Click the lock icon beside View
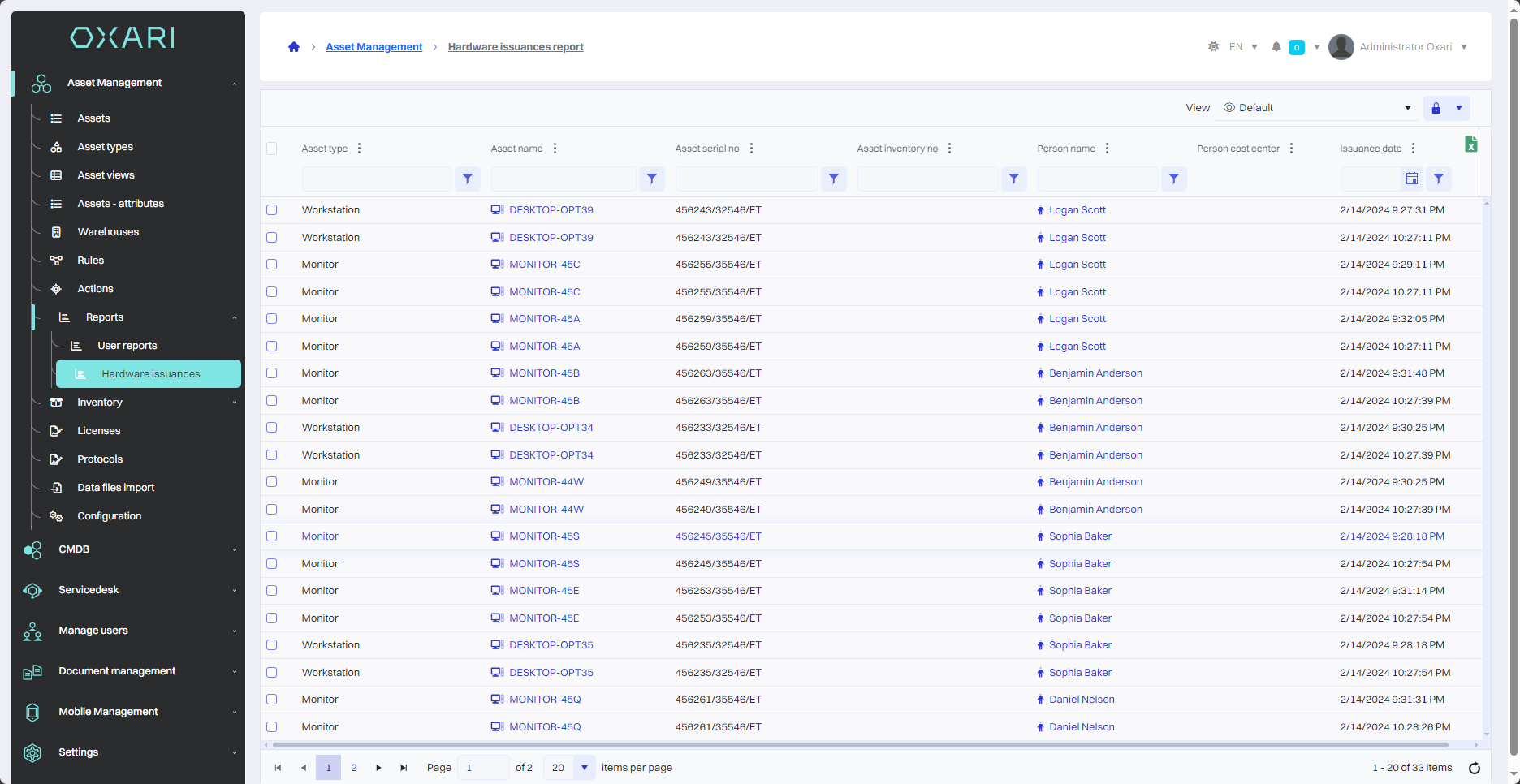Image resolution: width=1520 pixels, height=784 pixels. tap(1436, 108)
